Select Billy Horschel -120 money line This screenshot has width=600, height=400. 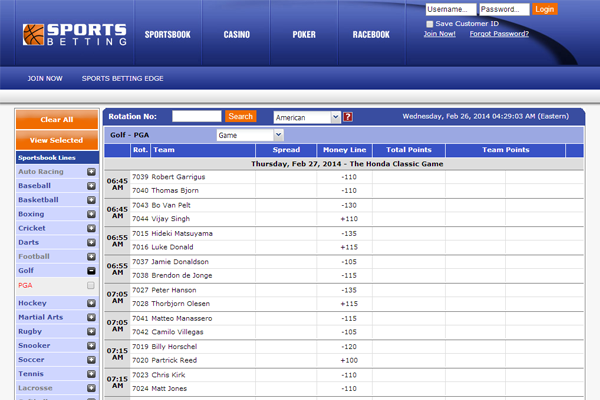(349, 347)
